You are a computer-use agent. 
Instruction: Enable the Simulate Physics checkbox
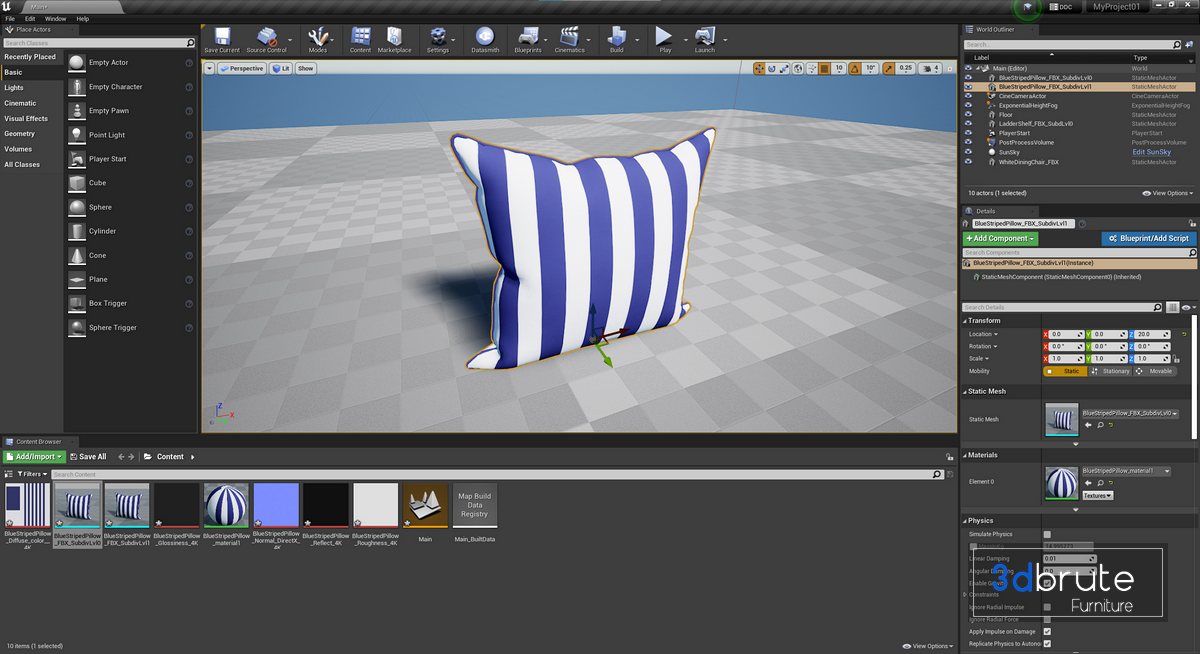point(1047,535)
